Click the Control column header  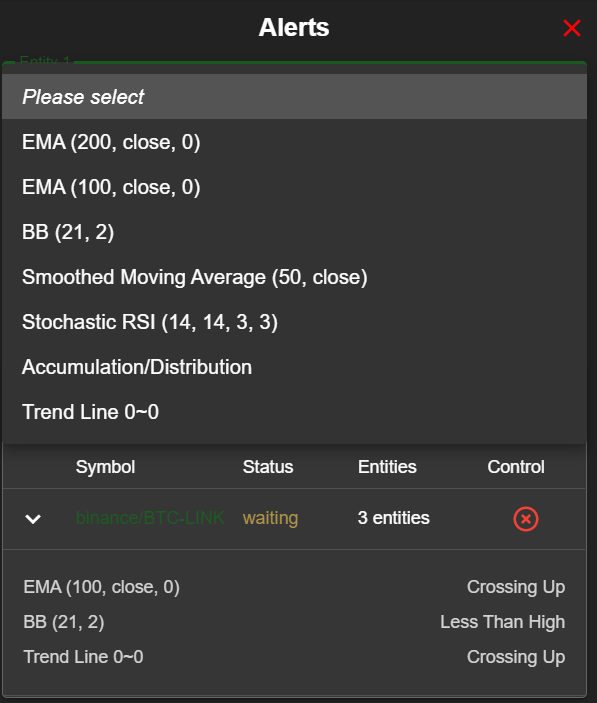(x=516, y=467)
